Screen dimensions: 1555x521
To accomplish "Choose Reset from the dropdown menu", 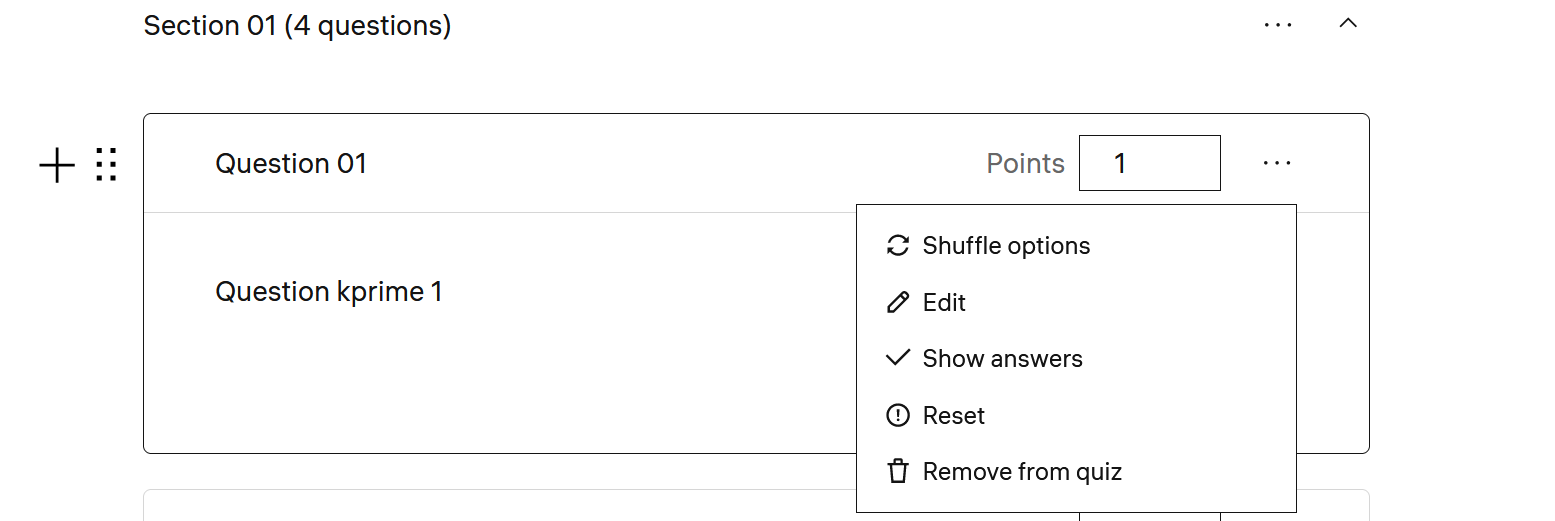I will [x=953, y=415].
